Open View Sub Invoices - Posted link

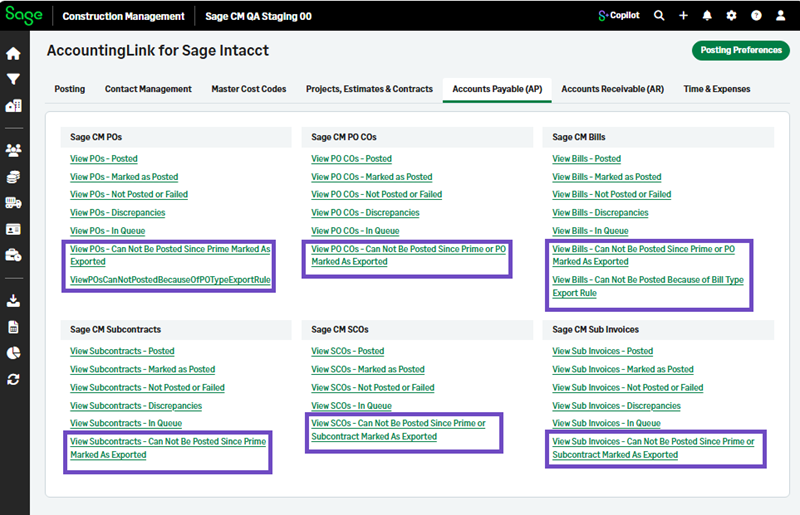pyautogui.click(x=603, y=351)
